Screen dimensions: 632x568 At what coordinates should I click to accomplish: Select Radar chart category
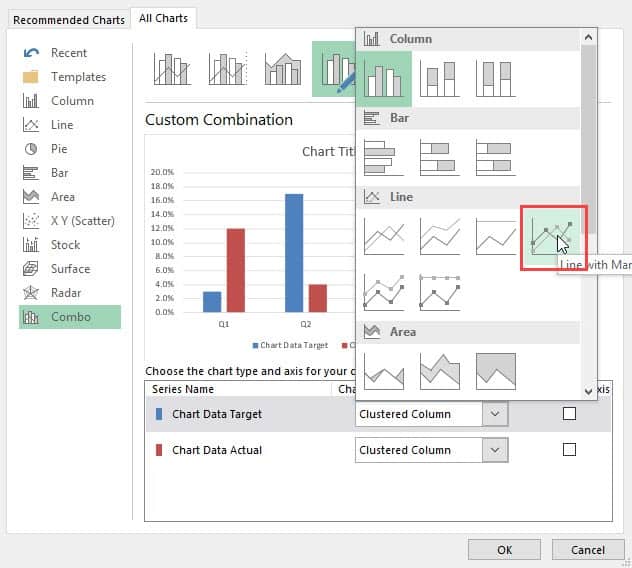(69, 293)
